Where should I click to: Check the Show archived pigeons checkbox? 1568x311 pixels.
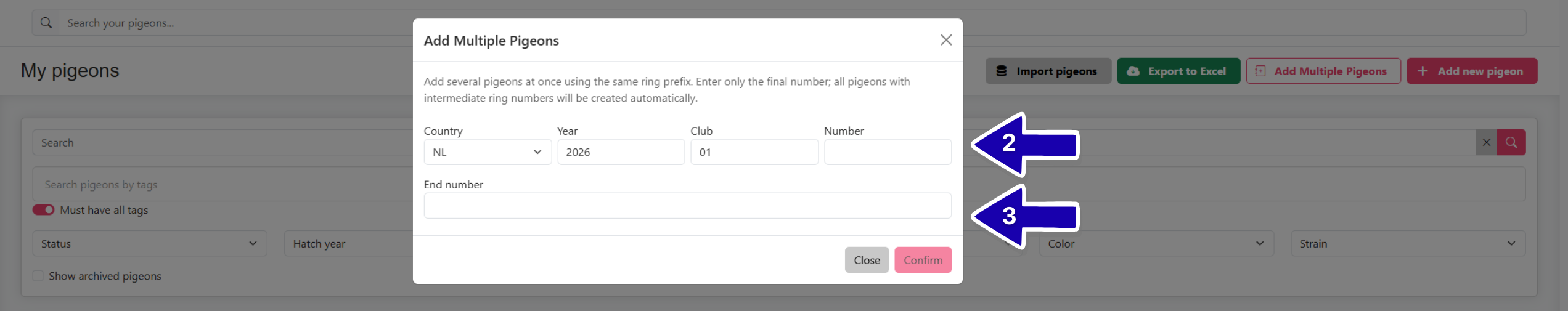tap(38, 276)
